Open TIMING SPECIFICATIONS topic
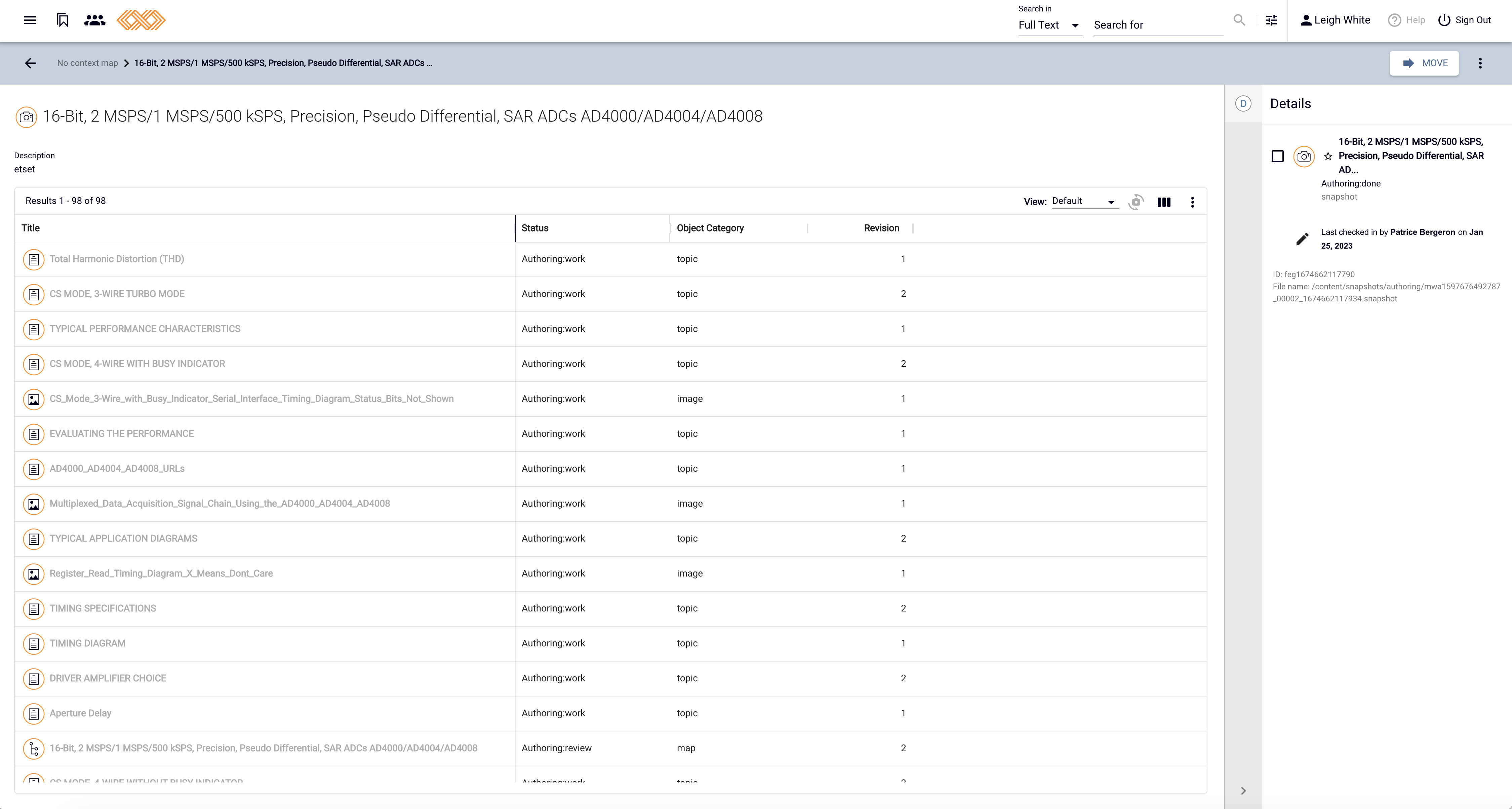The height and width of the screenshot is (809, 1512). [x=103, y=608]
